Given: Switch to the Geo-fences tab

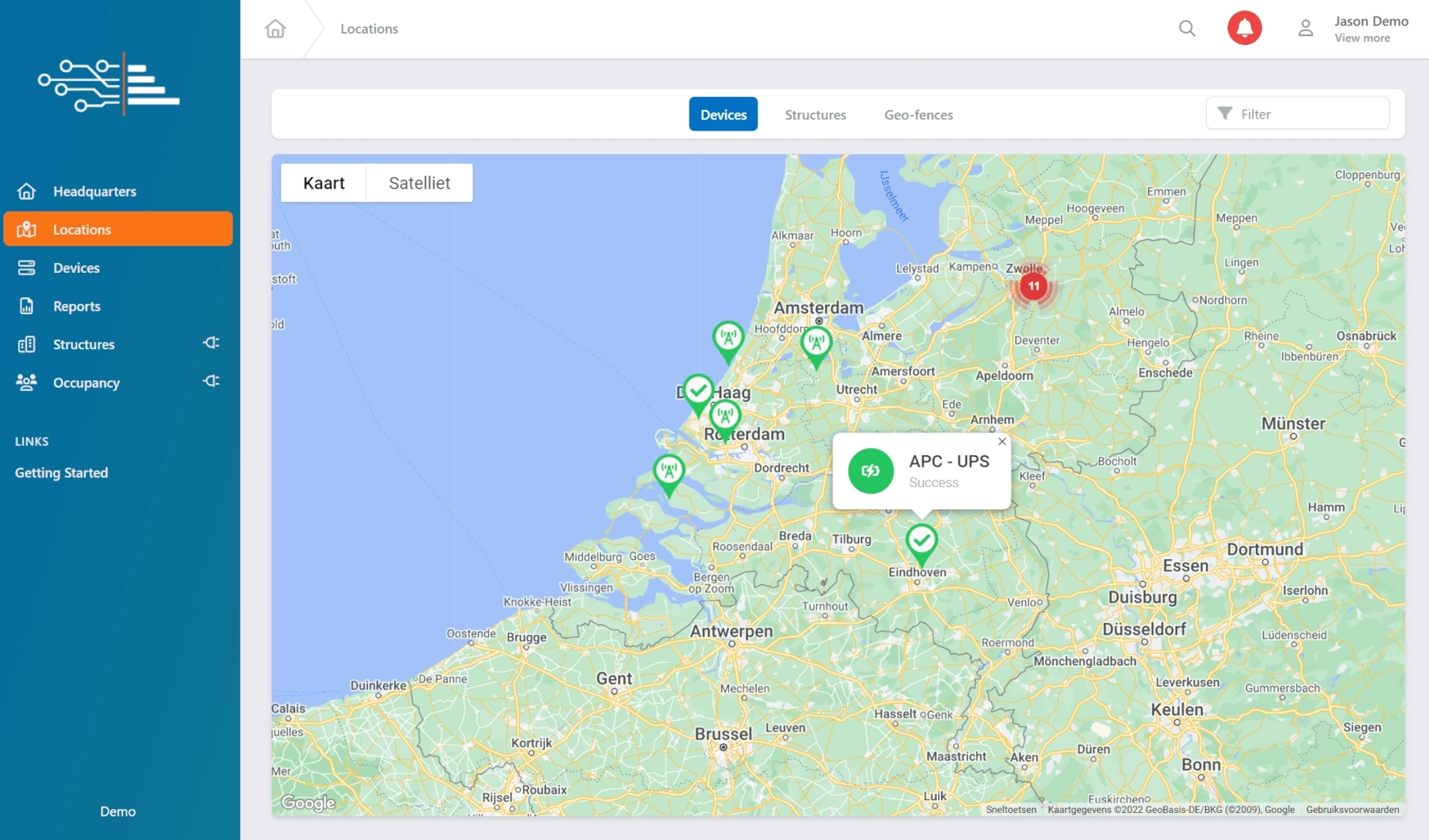Looking at the screenshot, I should [x=918, y=114].
